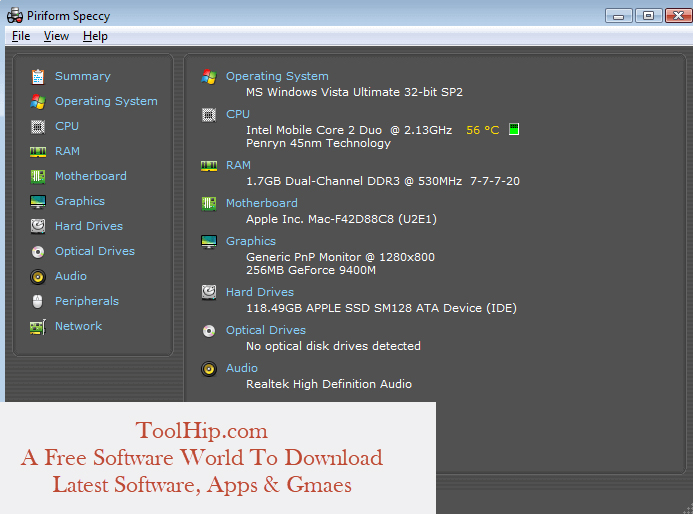Viewport: 693px width, 514px height.
Task: Click the RAM icon in summary panel
Action: pos(209,166)
